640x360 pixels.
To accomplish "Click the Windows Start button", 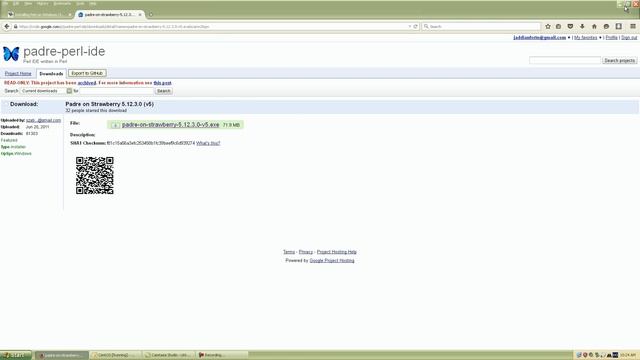I will (x=16, y=355).
